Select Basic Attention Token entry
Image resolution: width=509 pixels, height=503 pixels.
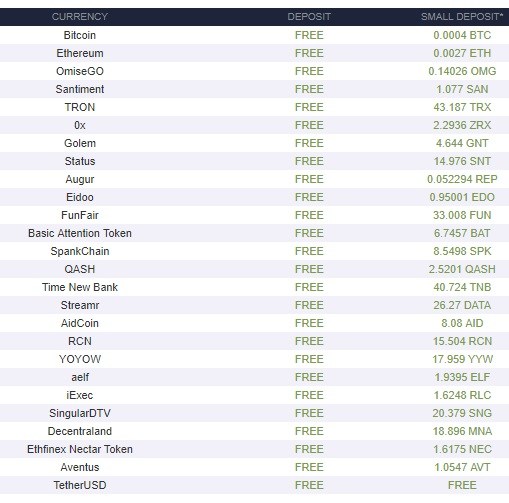[80, 233]
